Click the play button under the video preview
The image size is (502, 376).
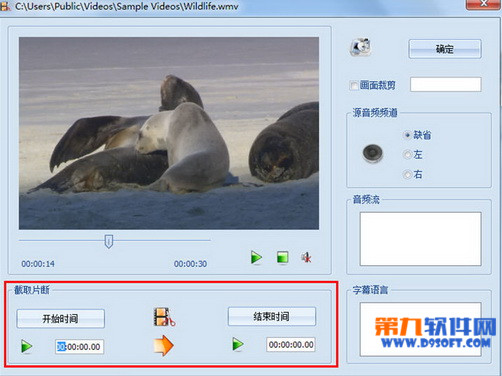[256, 258]
